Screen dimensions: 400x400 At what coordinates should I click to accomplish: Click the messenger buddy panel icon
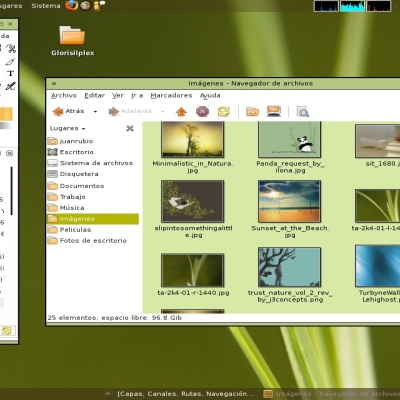99,5
